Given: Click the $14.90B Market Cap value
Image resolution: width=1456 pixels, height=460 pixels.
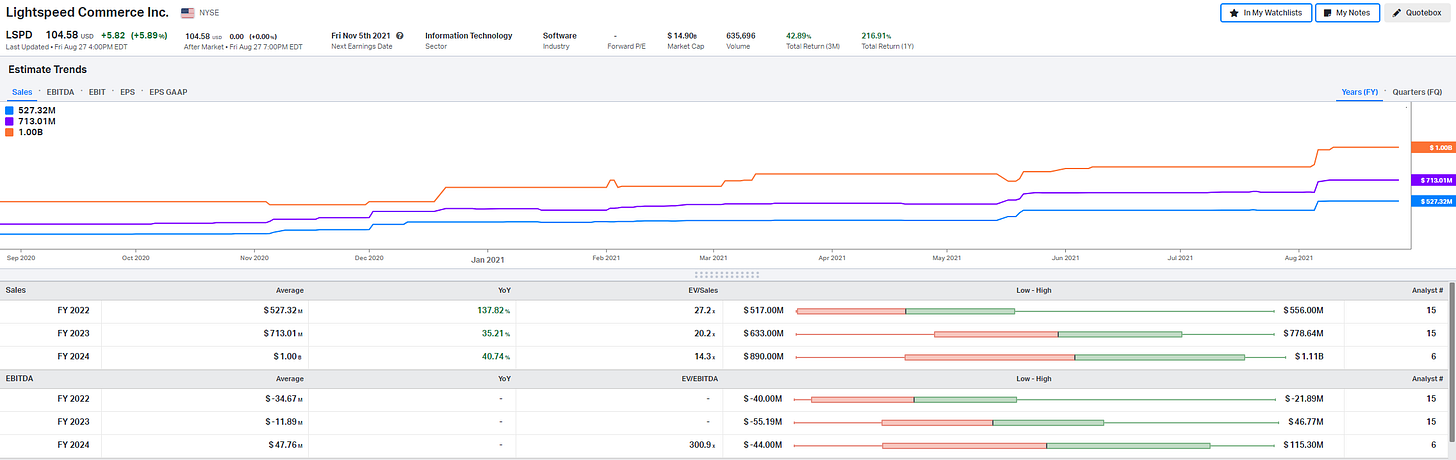Looking at the screenshot, I should click(x=683, y=35).
